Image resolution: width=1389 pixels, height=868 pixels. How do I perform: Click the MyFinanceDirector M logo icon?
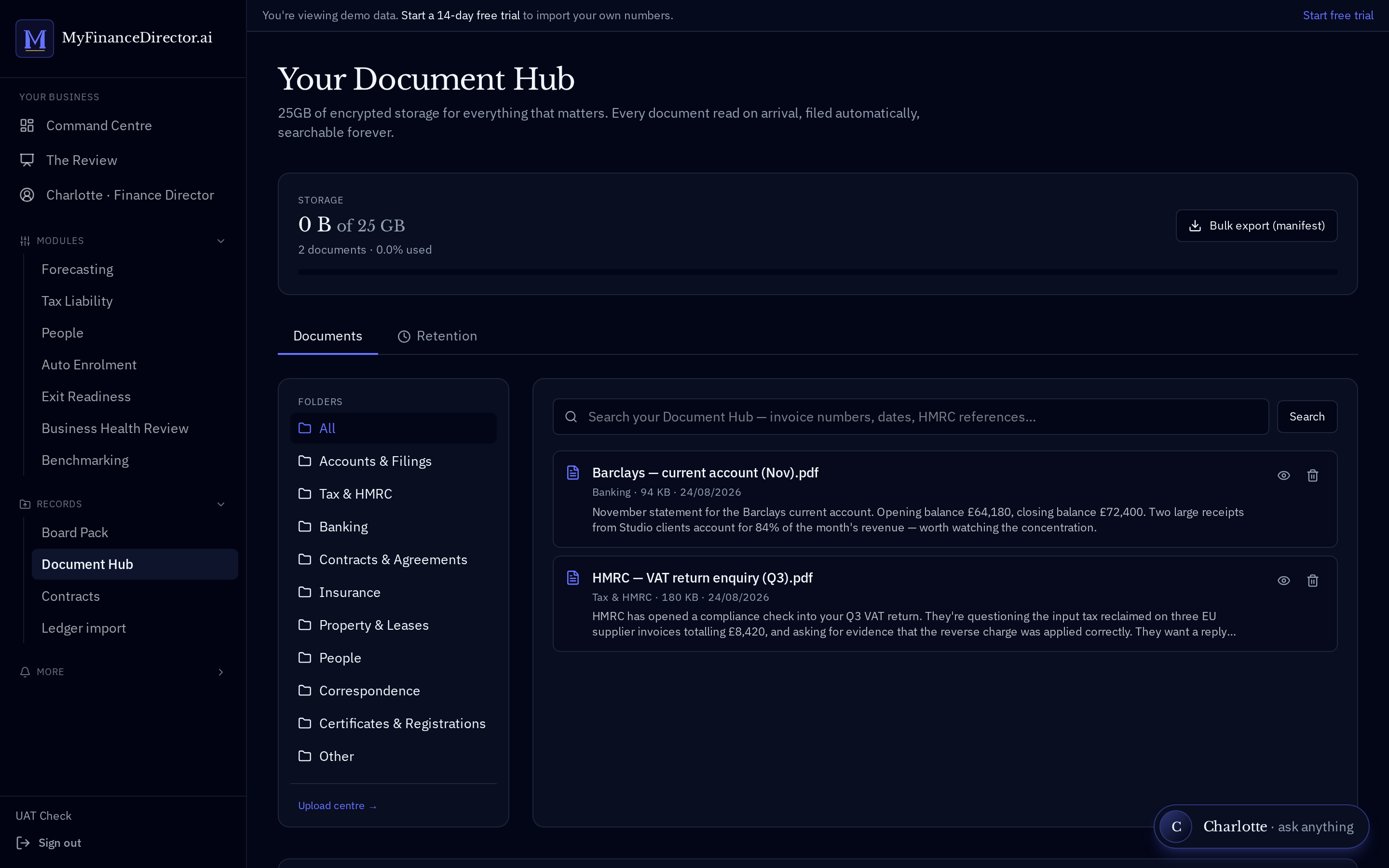[34, 39]
